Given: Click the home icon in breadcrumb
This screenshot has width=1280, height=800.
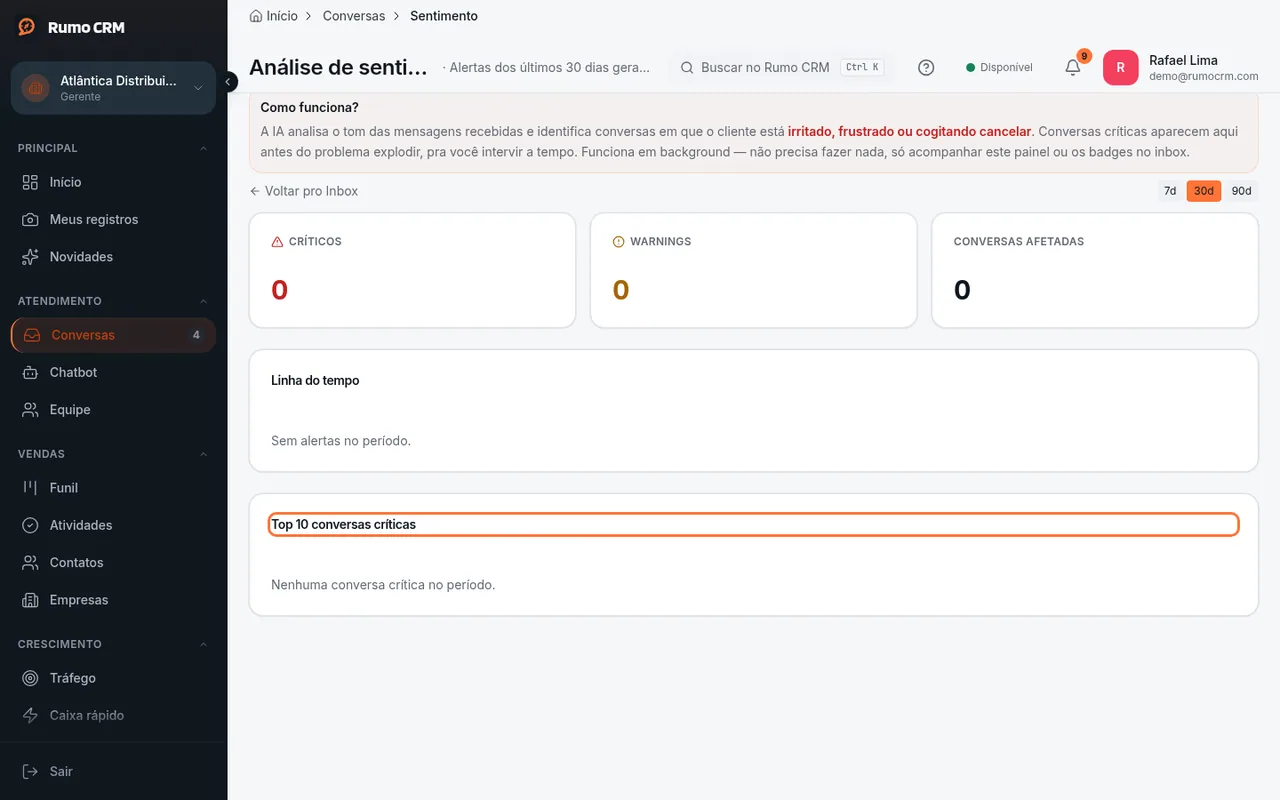Looking at the screenshot, I should click(x=256, y=16).
